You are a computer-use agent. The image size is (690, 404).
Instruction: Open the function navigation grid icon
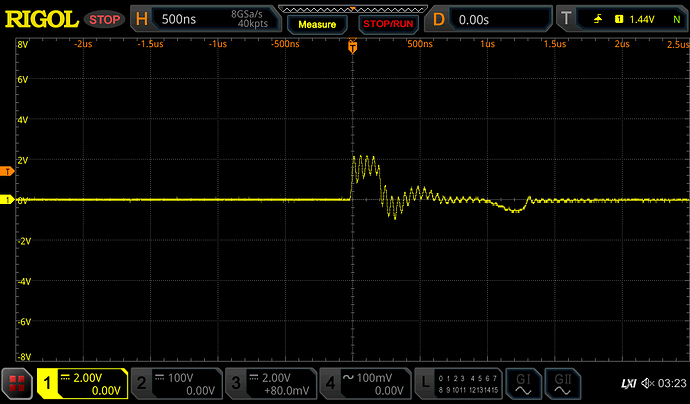[x=17, y=383]
